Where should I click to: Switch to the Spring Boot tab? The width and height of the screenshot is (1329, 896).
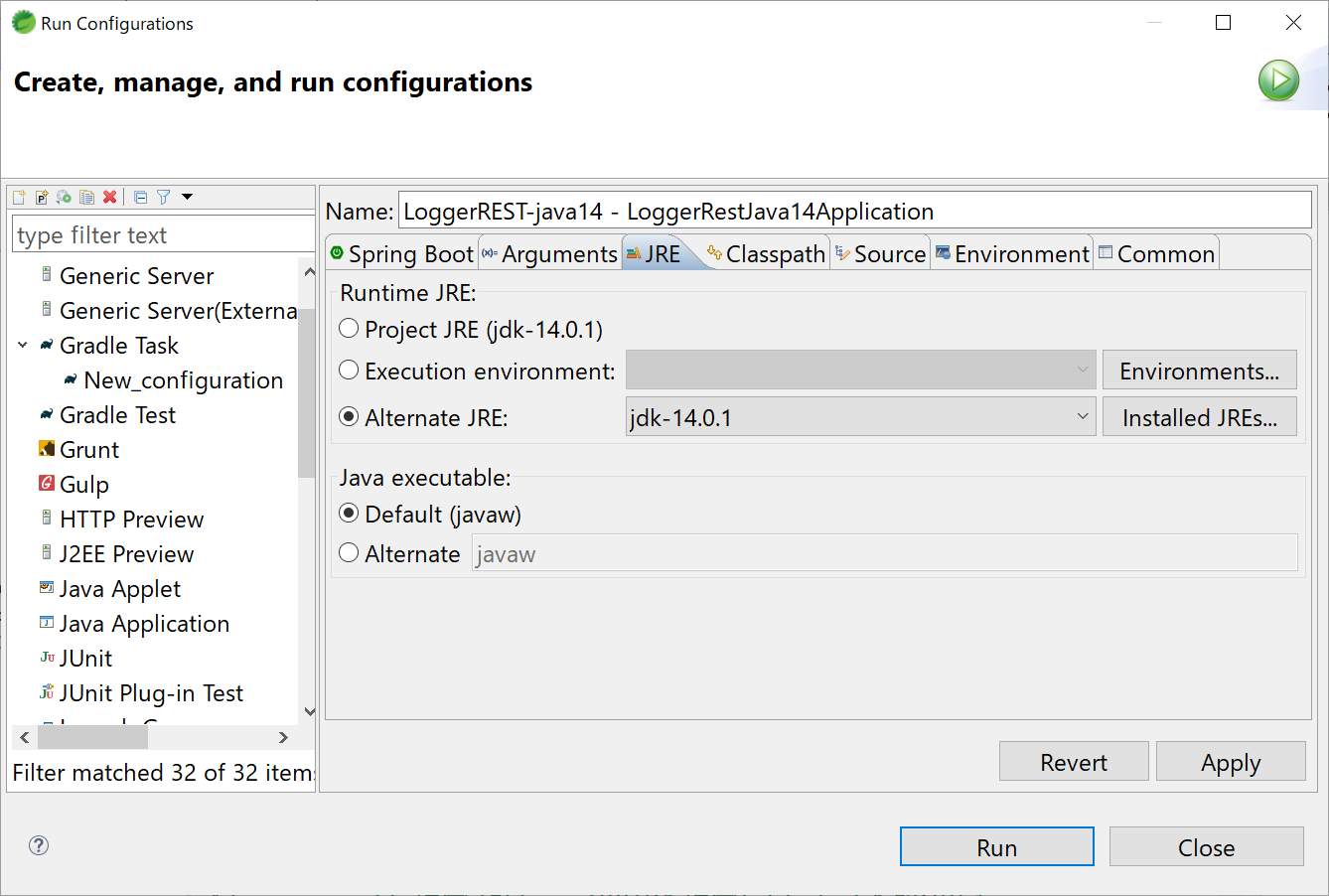tap(402, 254)
